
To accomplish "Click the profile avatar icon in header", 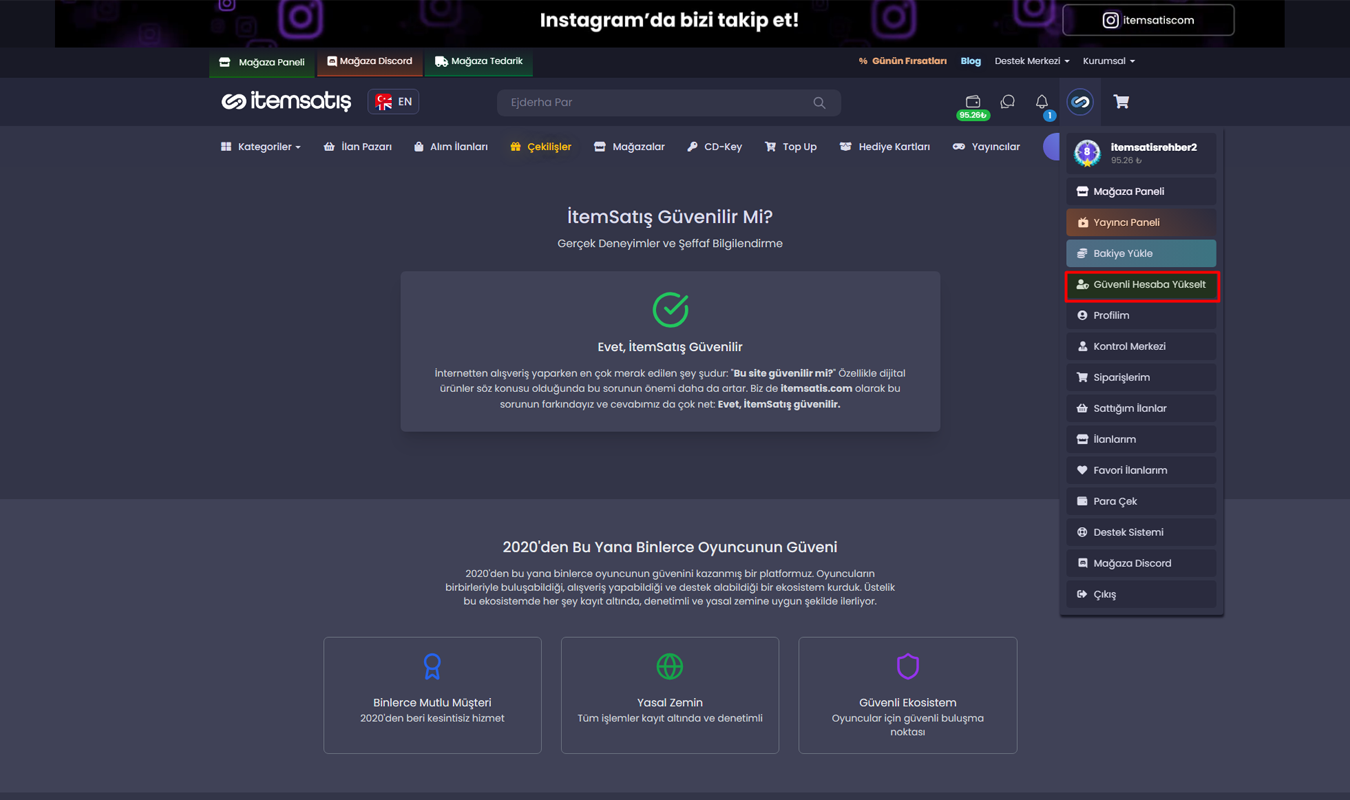I will [x=1080, y=102].
